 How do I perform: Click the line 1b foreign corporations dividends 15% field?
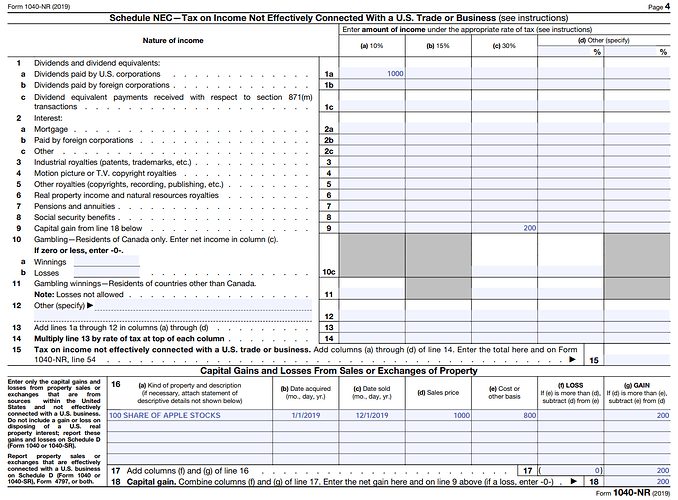(x=437, y=86)
